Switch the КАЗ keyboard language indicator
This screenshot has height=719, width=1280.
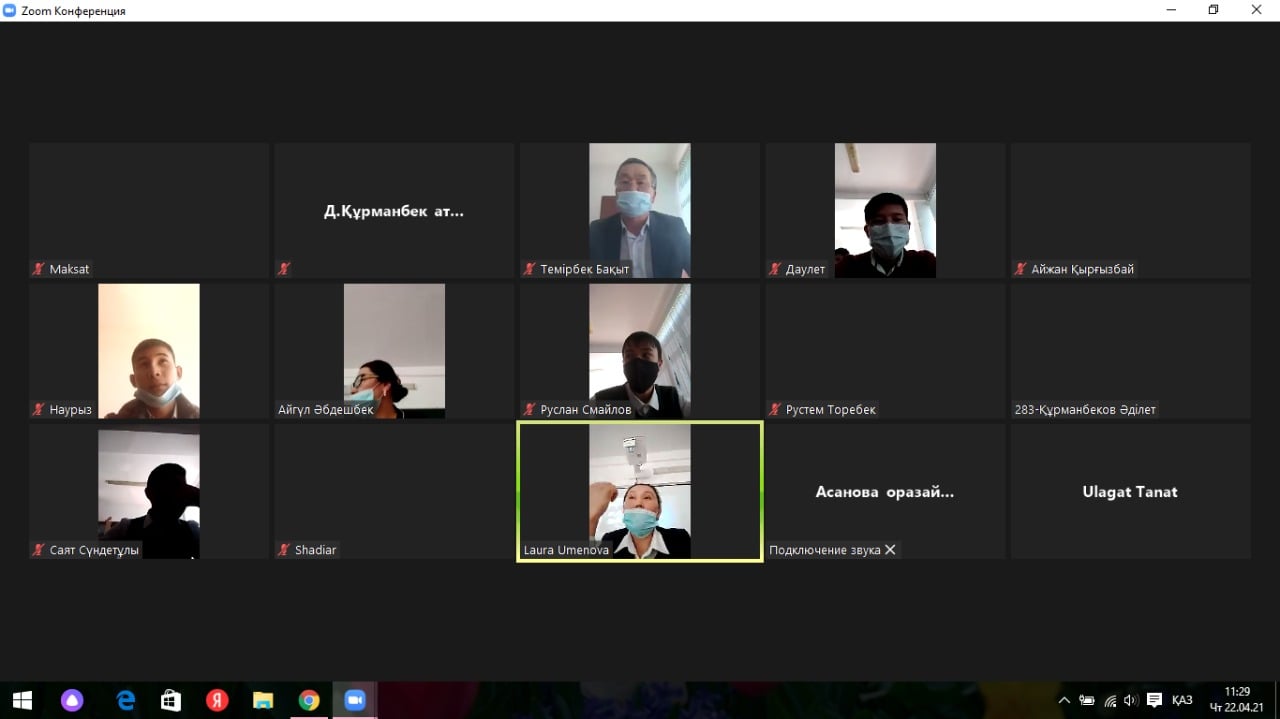(1182, 700)
